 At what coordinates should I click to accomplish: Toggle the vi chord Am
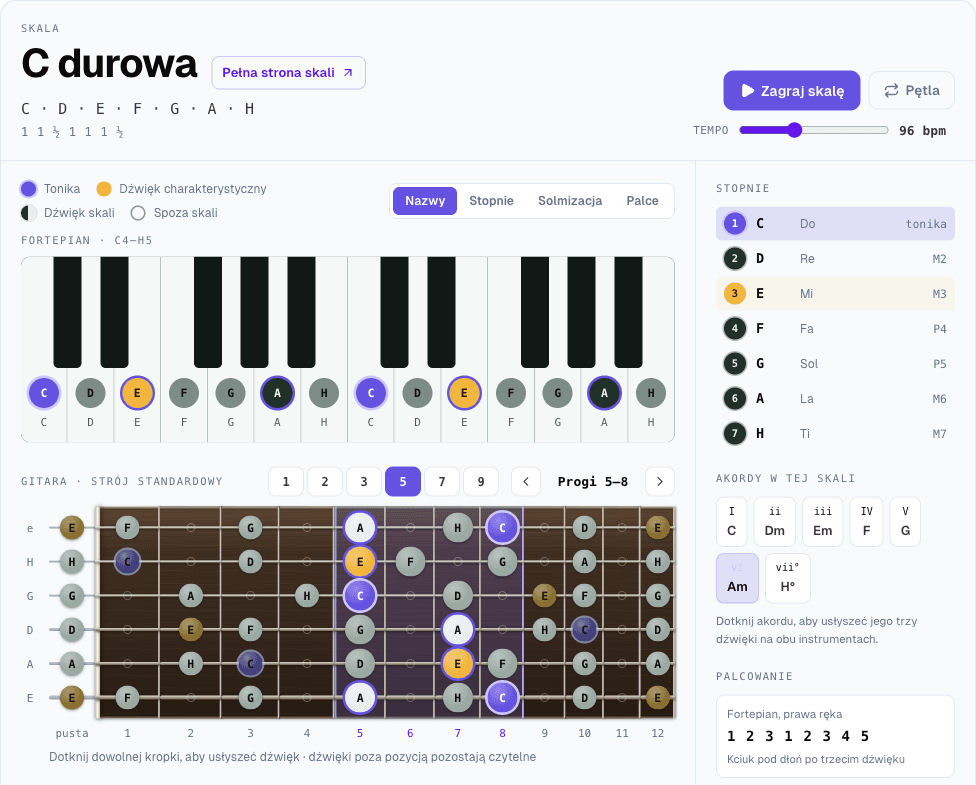pos(738,578)
